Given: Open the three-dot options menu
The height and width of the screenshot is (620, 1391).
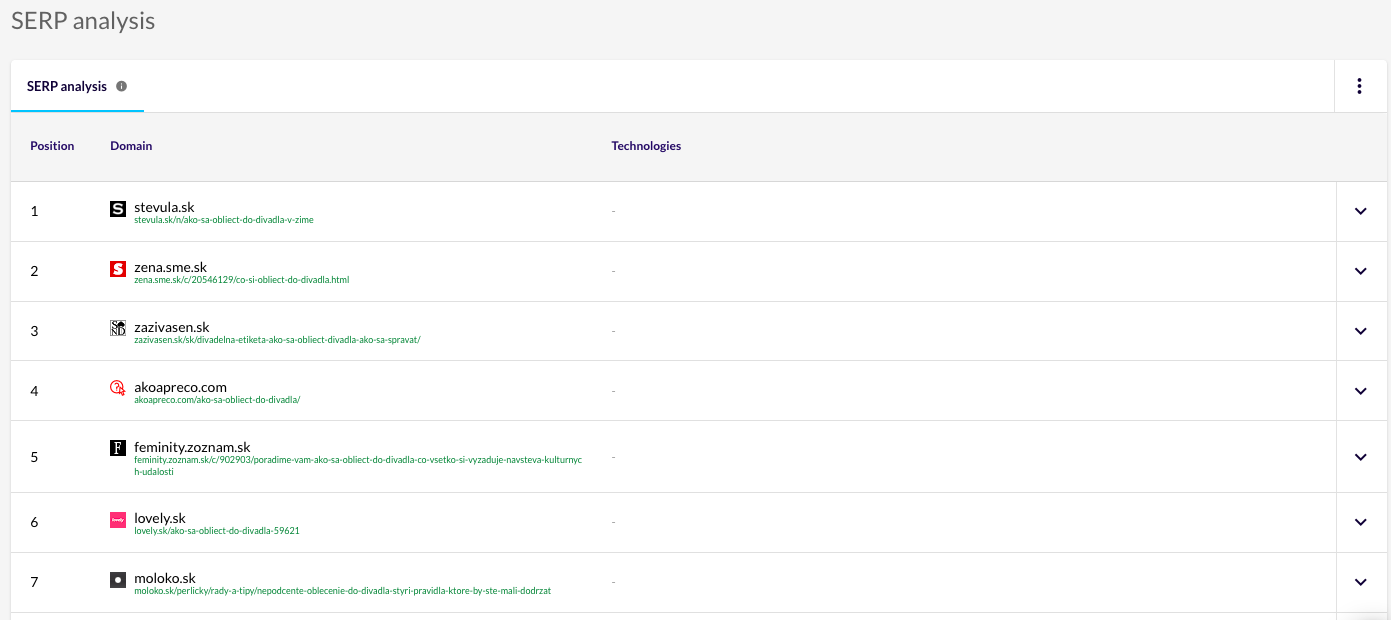Looking at the screenshot, I should tap(1359, 86).
